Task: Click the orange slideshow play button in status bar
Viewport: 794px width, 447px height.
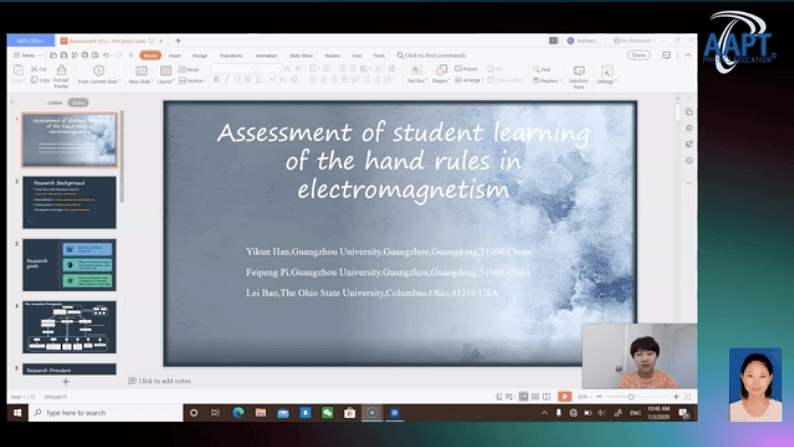Action: point(565,396)
